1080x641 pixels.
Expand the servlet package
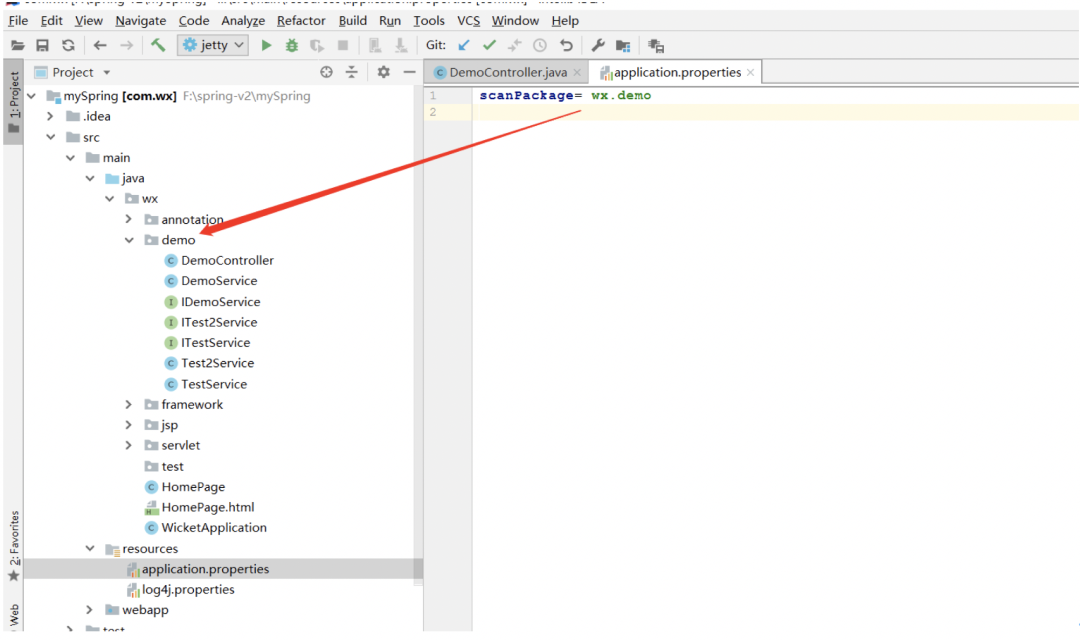tap(129, 445)
